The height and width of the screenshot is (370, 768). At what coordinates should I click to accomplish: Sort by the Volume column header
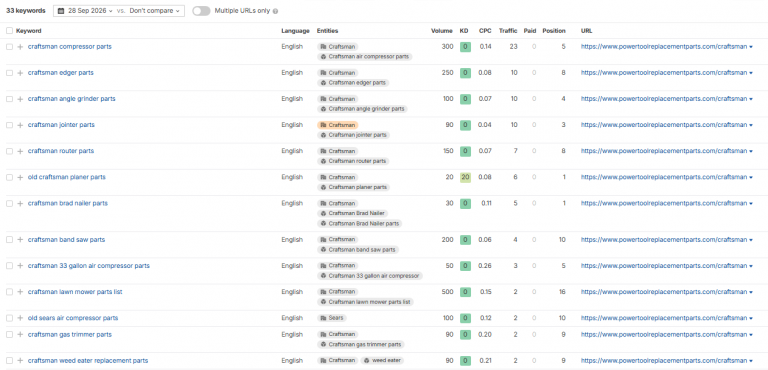(442, 31)
